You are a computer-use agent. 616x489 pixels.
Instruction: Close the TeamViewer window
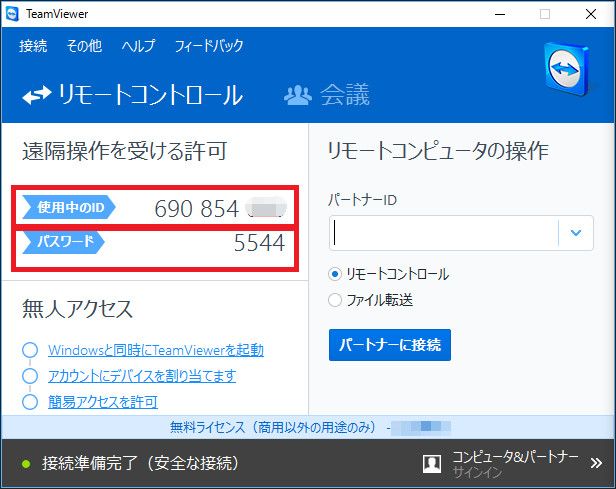(591, 14)
